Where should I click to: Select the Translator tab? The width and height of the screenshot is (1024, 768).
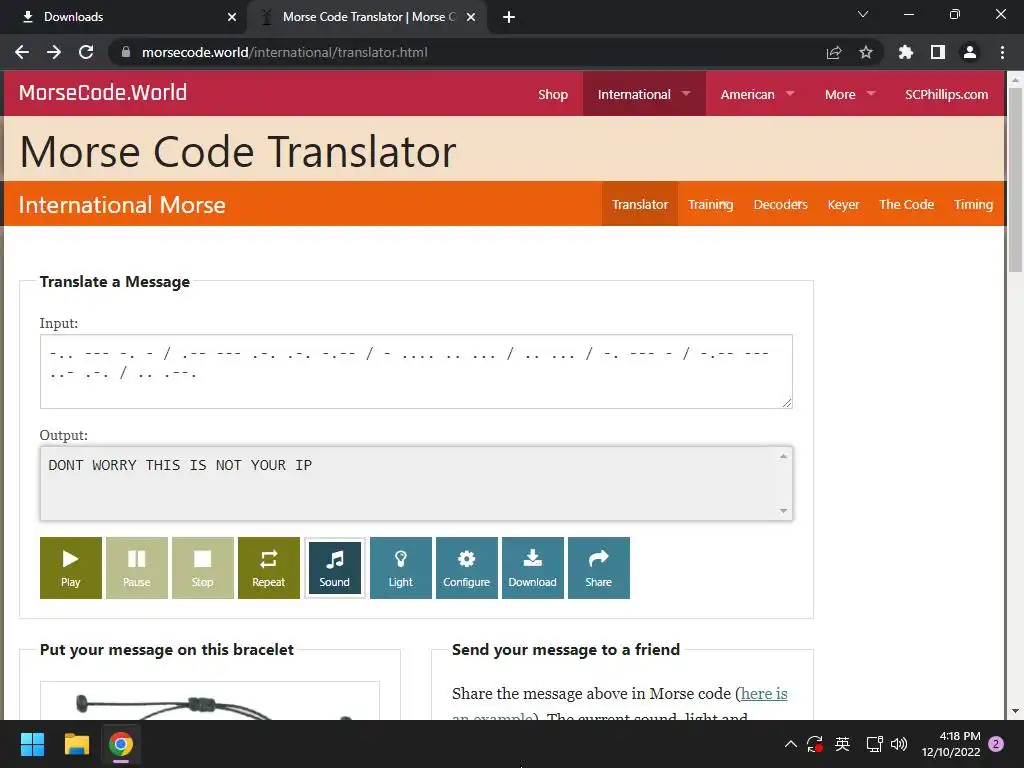point(640,204)
